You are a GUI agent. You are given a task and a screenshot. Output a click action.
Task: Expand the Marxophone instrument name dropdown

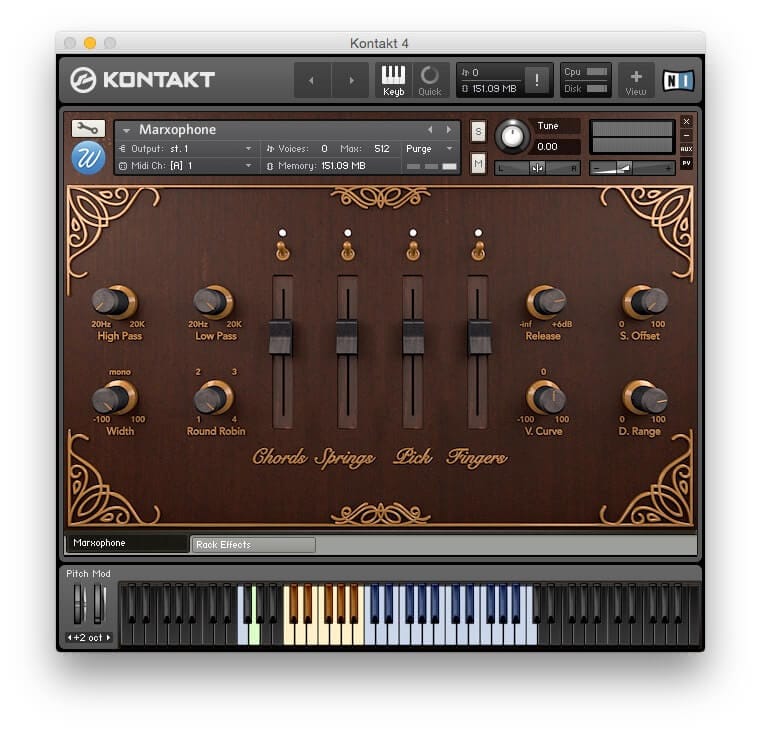(x=126, y=130)
